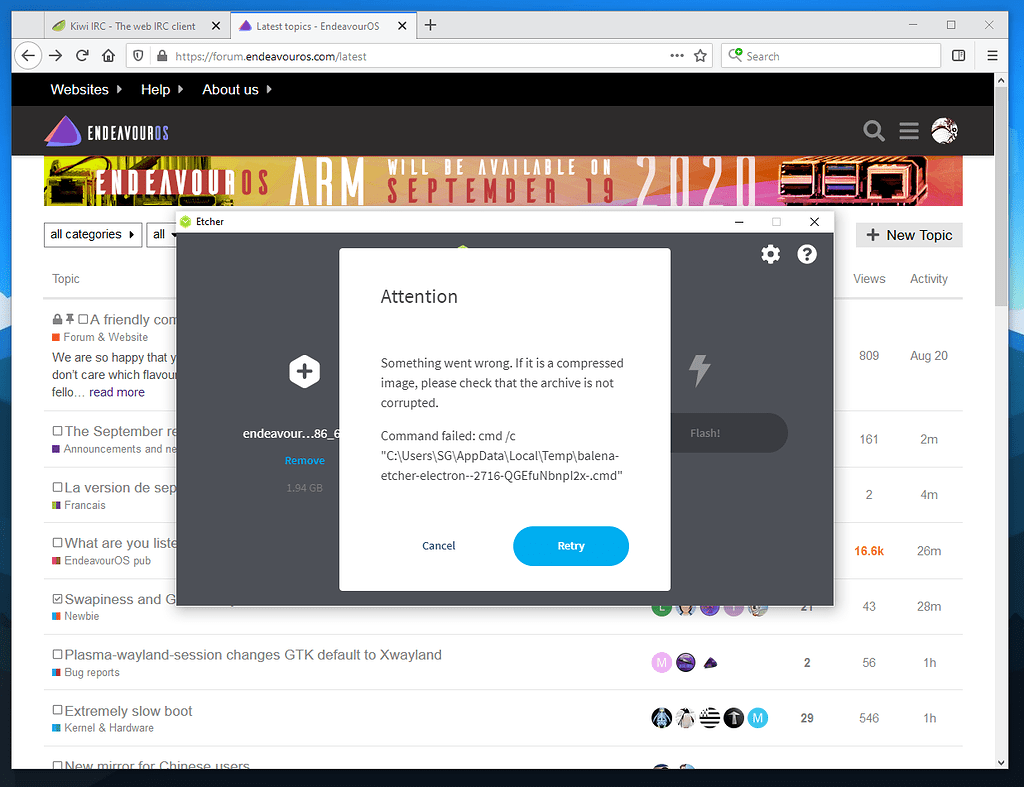
Task: Open Etcher settings gear icon
Action: pyautogui.click(x=770, y=254)
